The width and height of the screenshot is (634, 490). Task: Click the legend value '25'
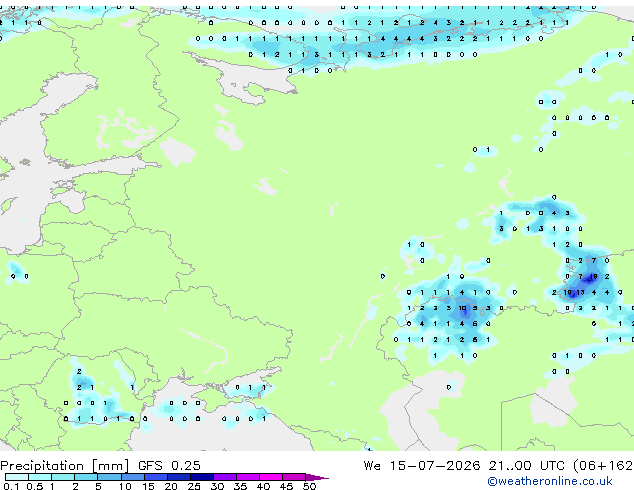pos(194,486)
